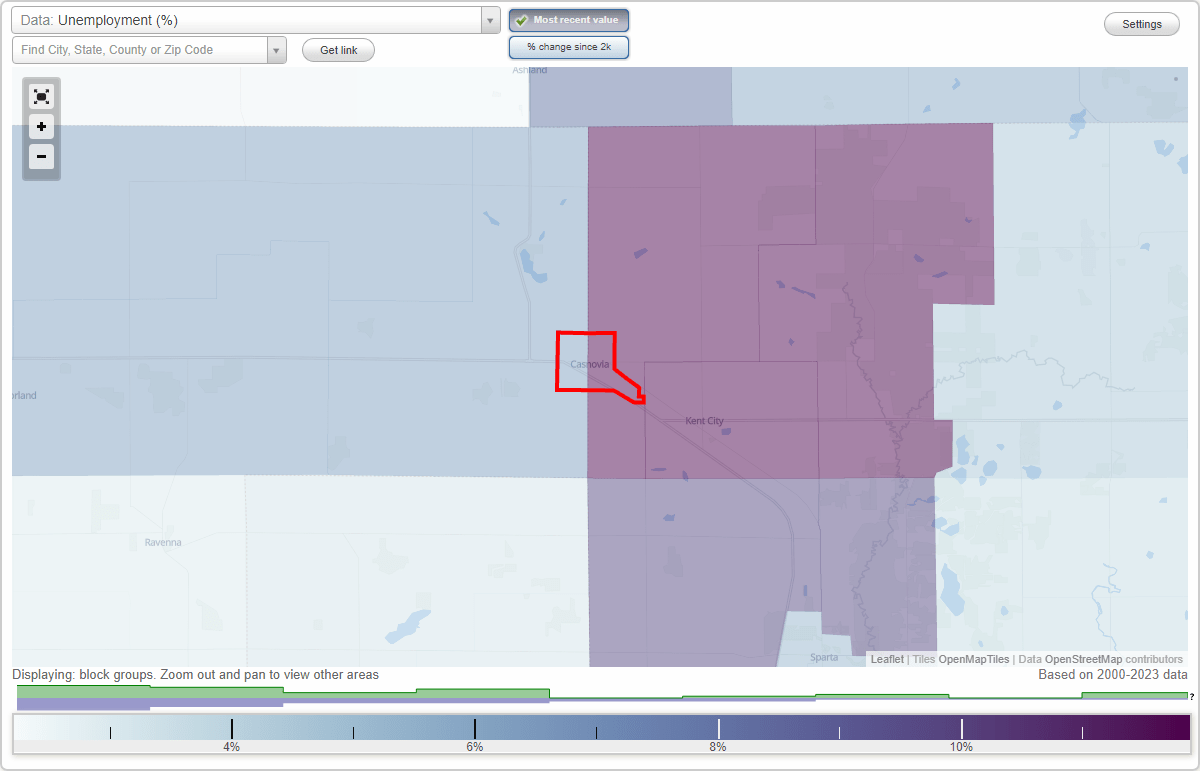Select the red-outlined Casnovia area
This screenshot has height=771, width=1200.
click(585, 362)
